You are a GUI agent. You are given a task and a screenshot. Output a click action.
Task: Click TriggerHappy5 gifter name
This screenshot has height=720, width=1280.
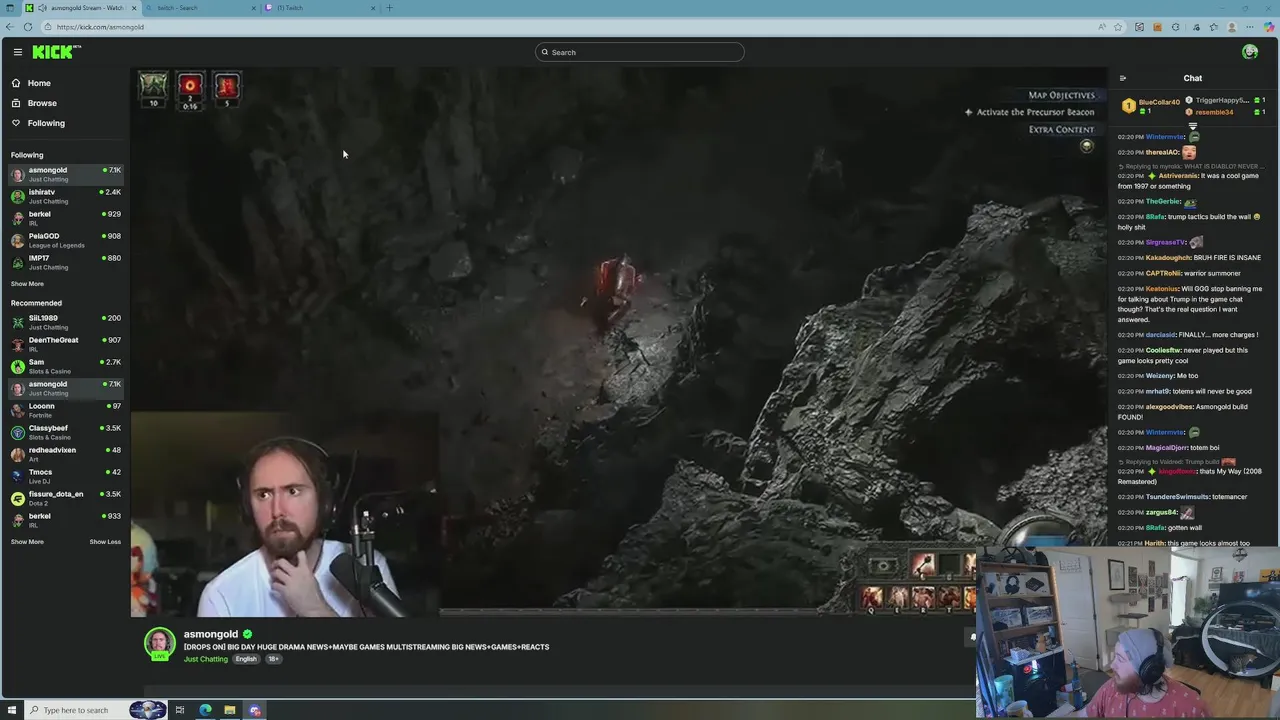[1222, 100]
